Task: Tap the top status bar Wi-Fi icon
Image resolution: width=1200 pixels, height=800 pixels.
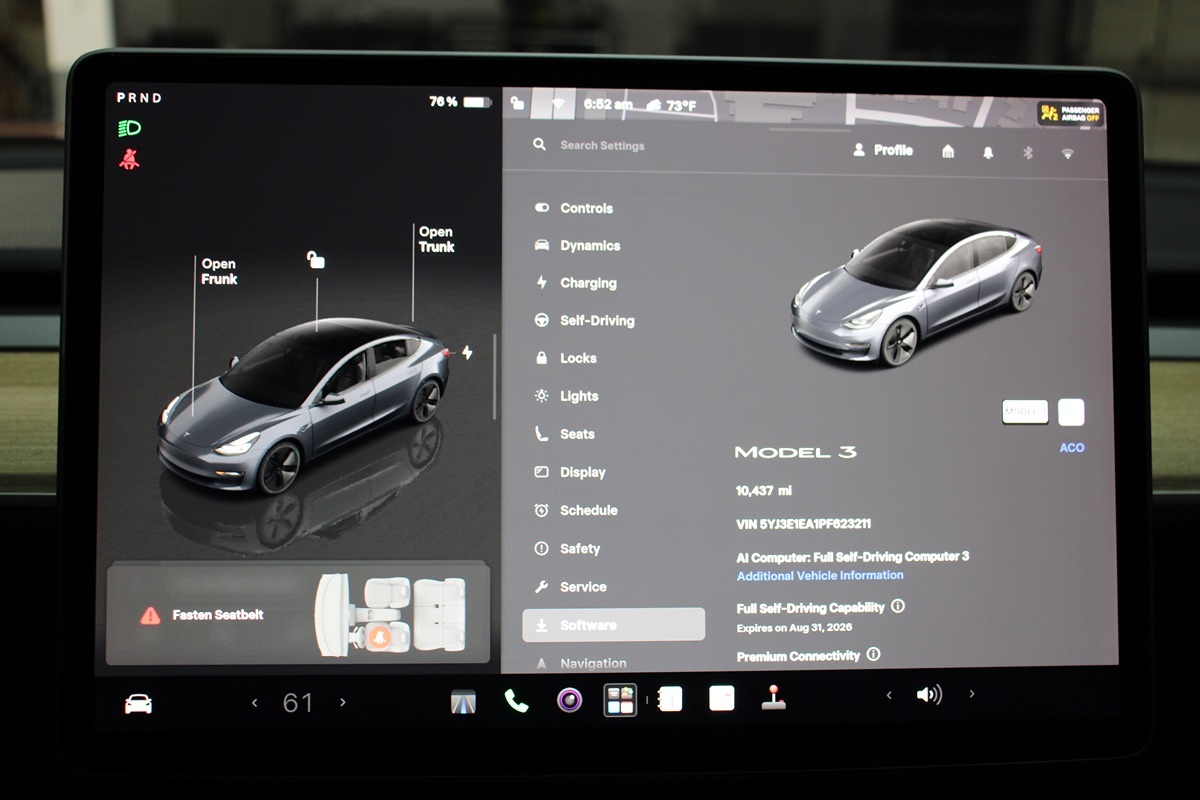Action: [x=557, y=103]
